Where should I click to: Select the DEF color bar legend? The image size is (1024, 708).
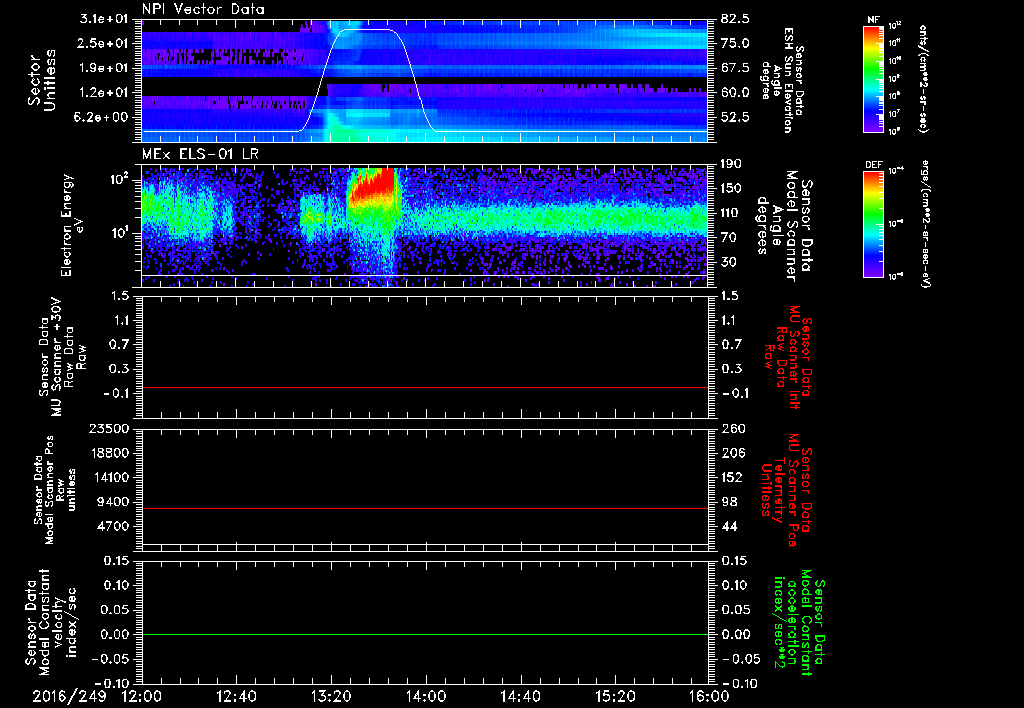pyautogui.click(x=873, y=224)
